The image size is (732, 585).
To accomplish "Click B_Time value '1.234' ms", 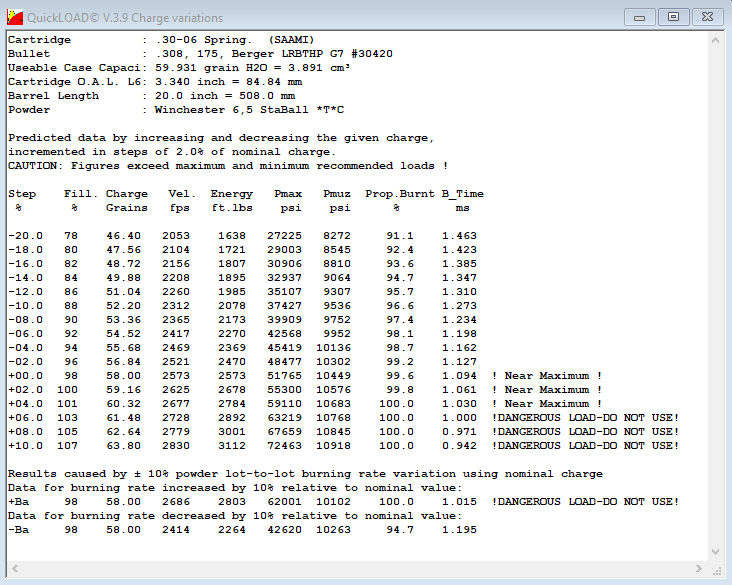I will tap(459, 320).
